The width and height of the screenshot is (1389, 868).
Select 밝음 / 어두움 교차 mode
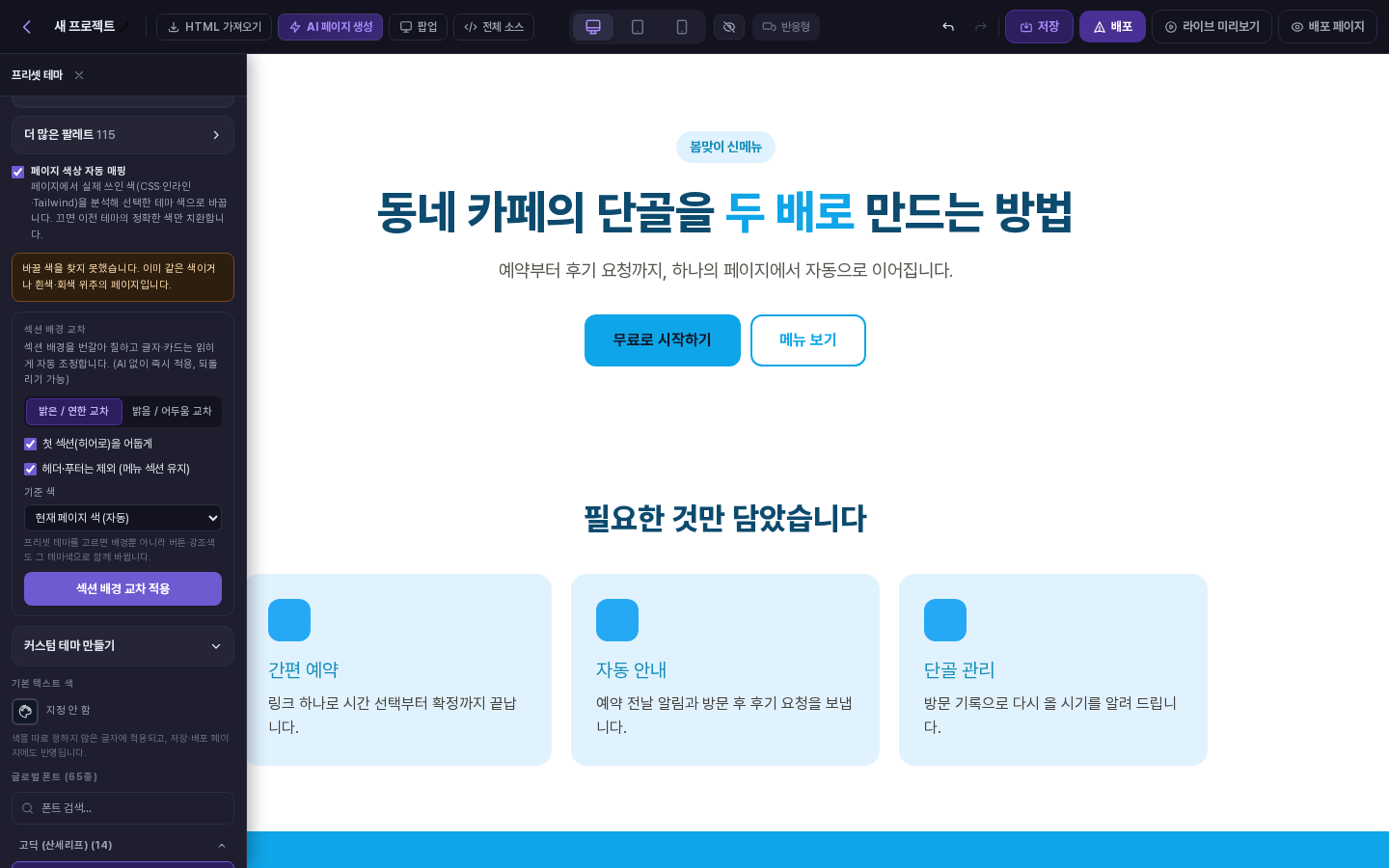point(172,412)
